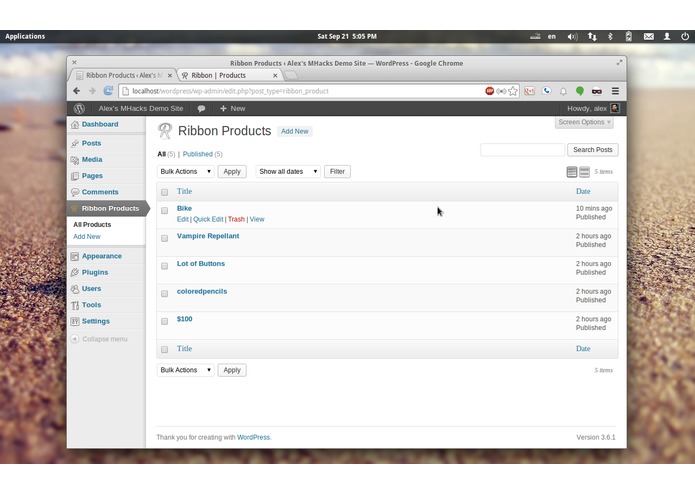Click the Add New submenu under Ribbon Products

[87, 237]
